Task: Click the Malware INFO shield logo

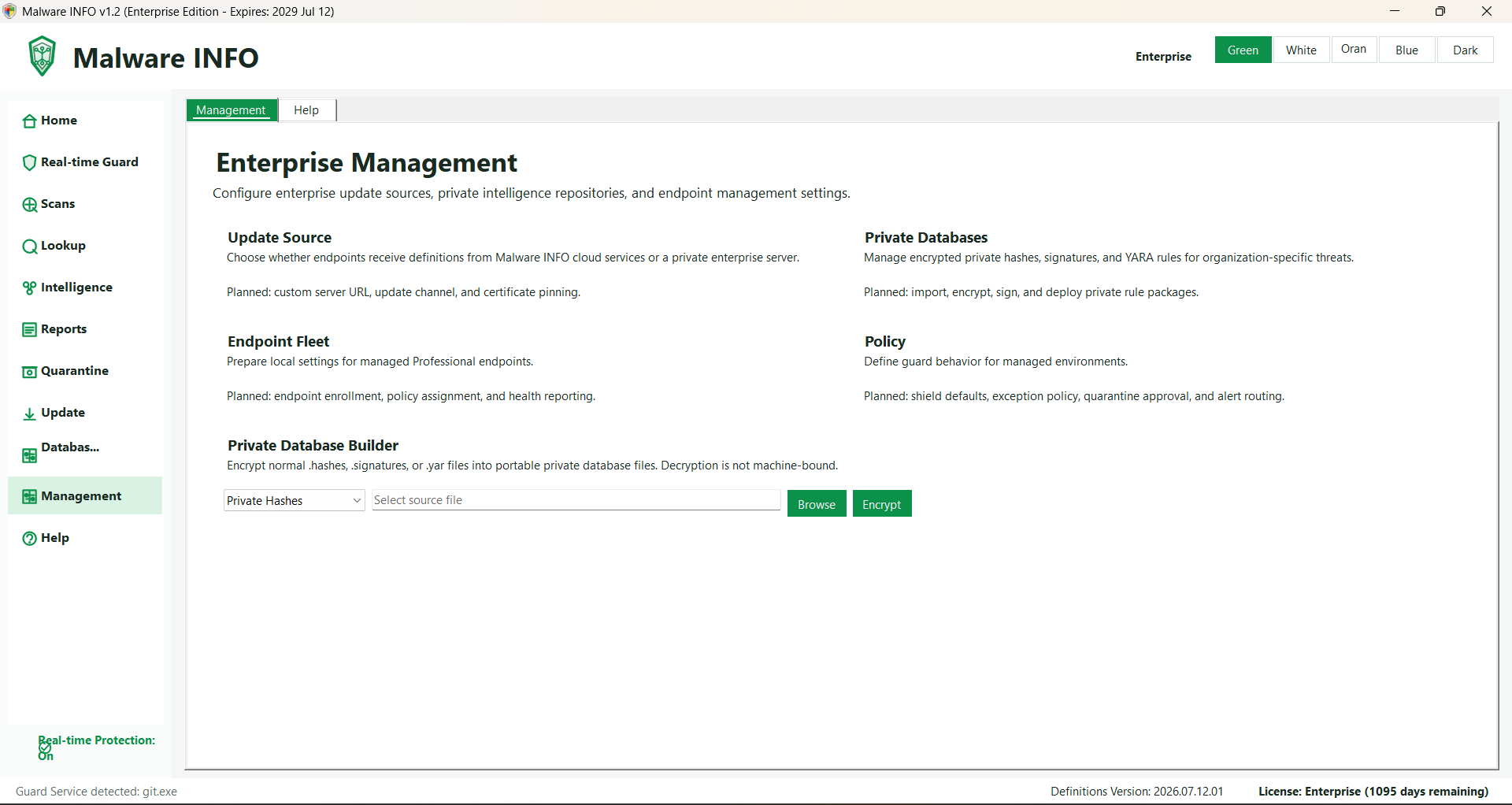Action: (x=42, y=56)
